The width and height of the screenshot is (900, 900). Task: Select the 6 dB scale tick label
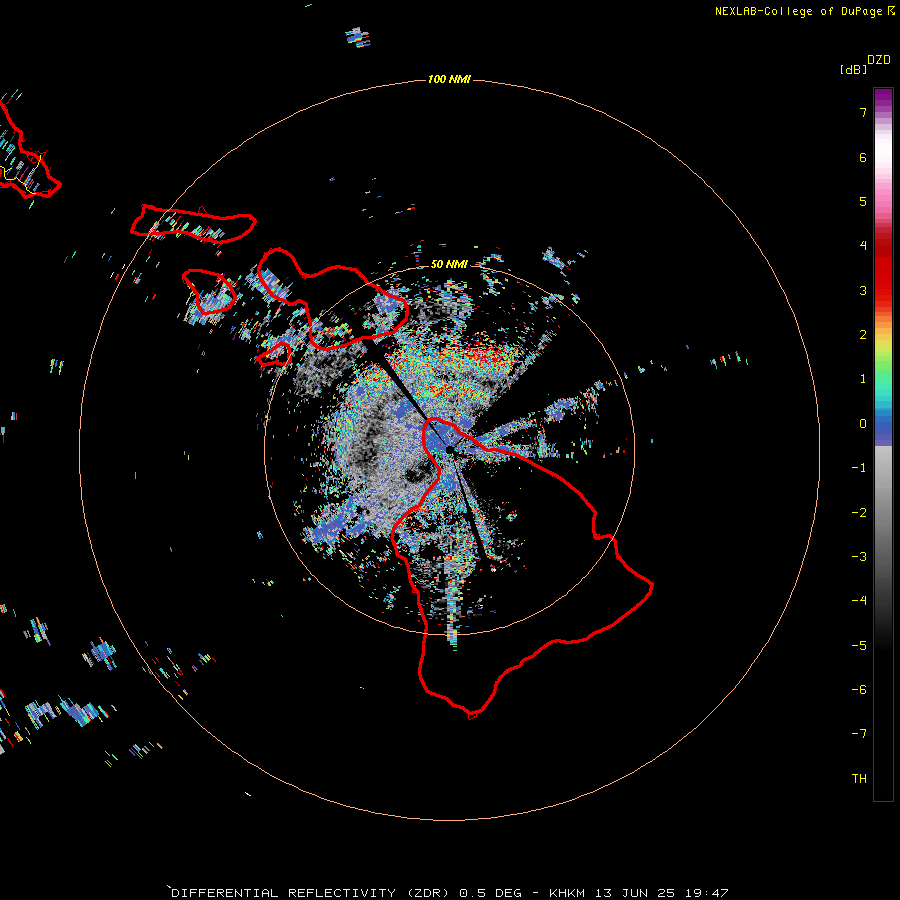point(863,157)
